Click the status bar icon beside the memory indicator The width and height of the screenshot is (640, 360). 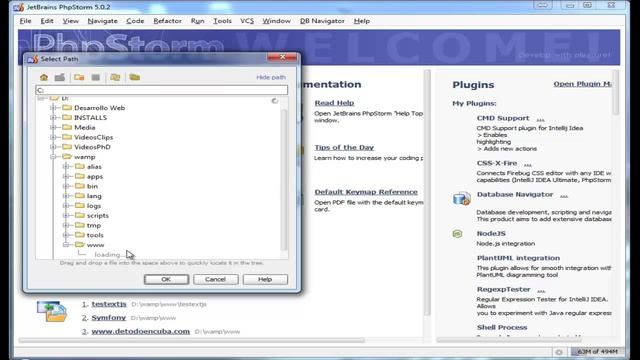559,352
